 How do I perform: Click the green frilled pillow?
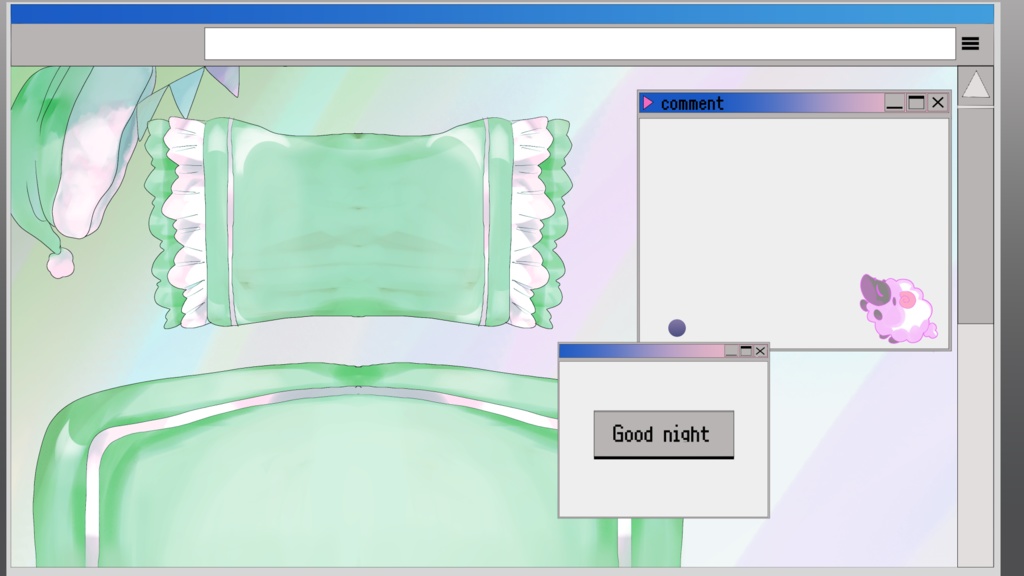(x=358, y=222)
